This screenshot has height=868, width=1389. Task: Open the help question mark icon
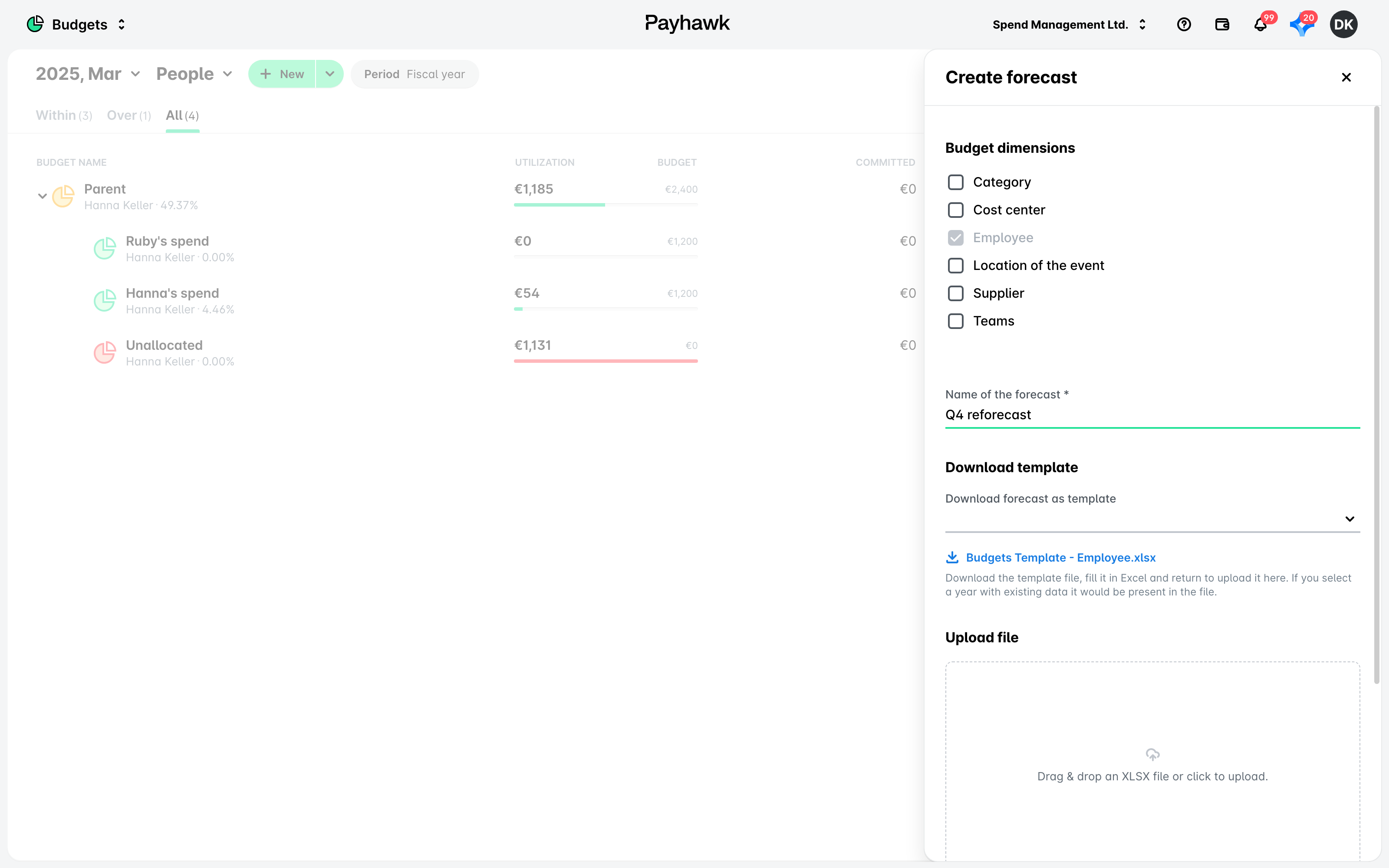click(1184, 24)
